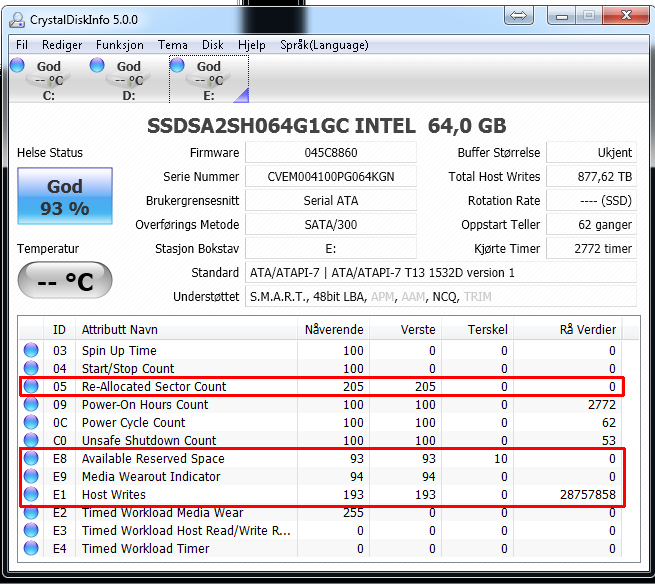Click the drive title SSDSA2SH064G1GC INTEL 64,0 GB
Screen dimensions: 655x584
pos(327,125)
